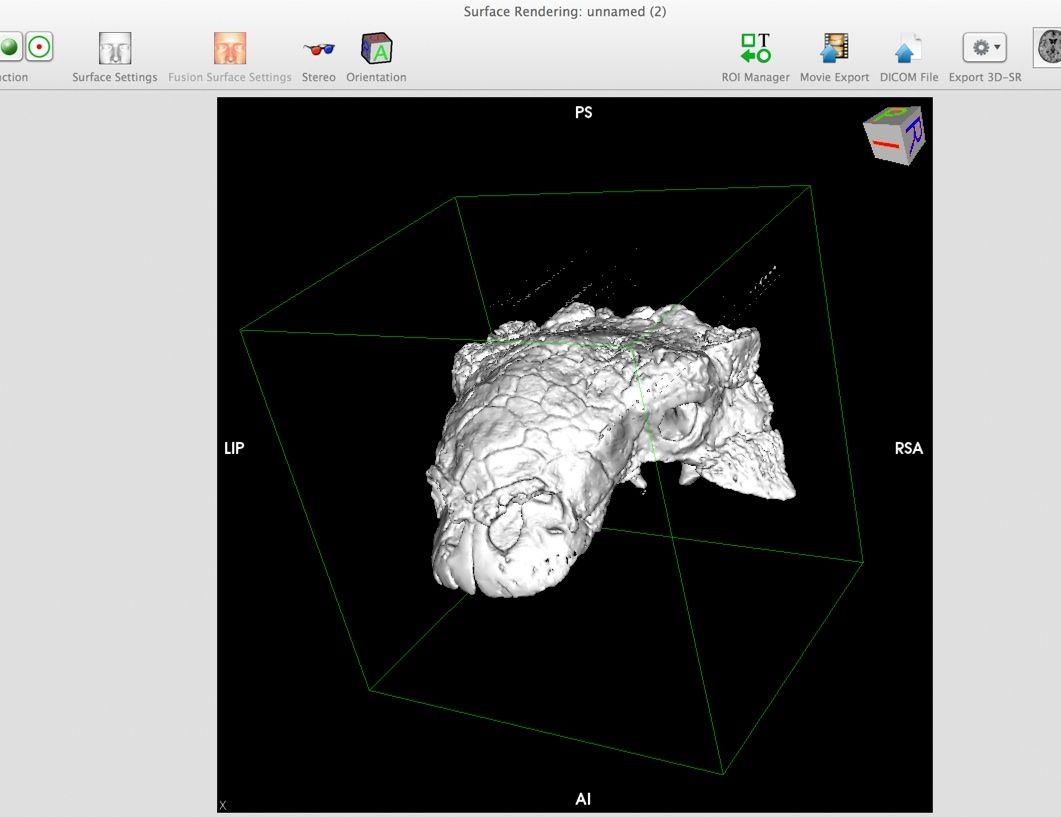Select the Surface Settings toolbar entry
The height and width of the screenshot is (817, 1061).
click(113, 76)
